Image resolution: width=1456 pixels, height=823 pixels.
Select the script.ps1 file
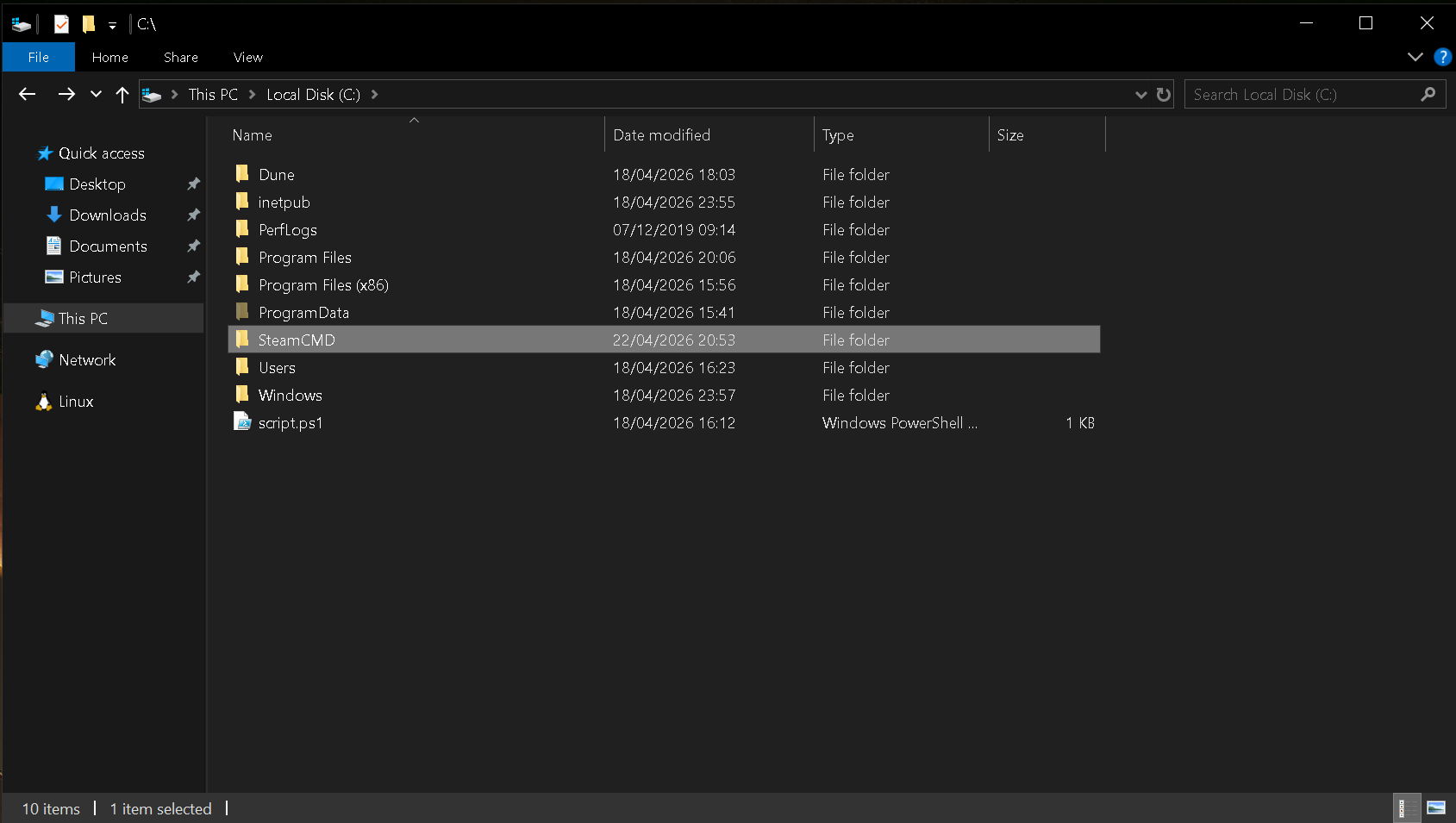(291, 423)
